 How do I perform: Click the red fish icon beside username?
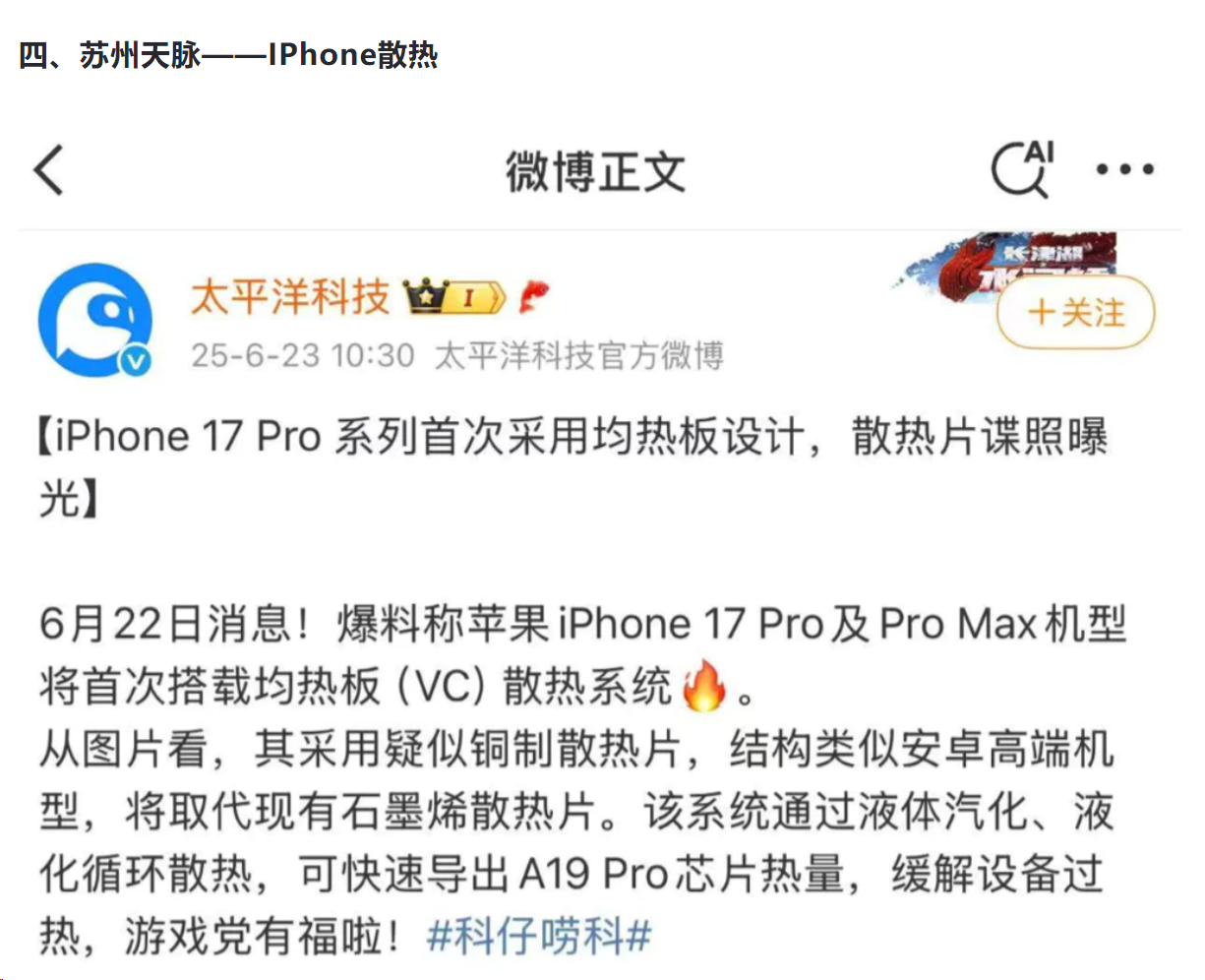[534, 295]
